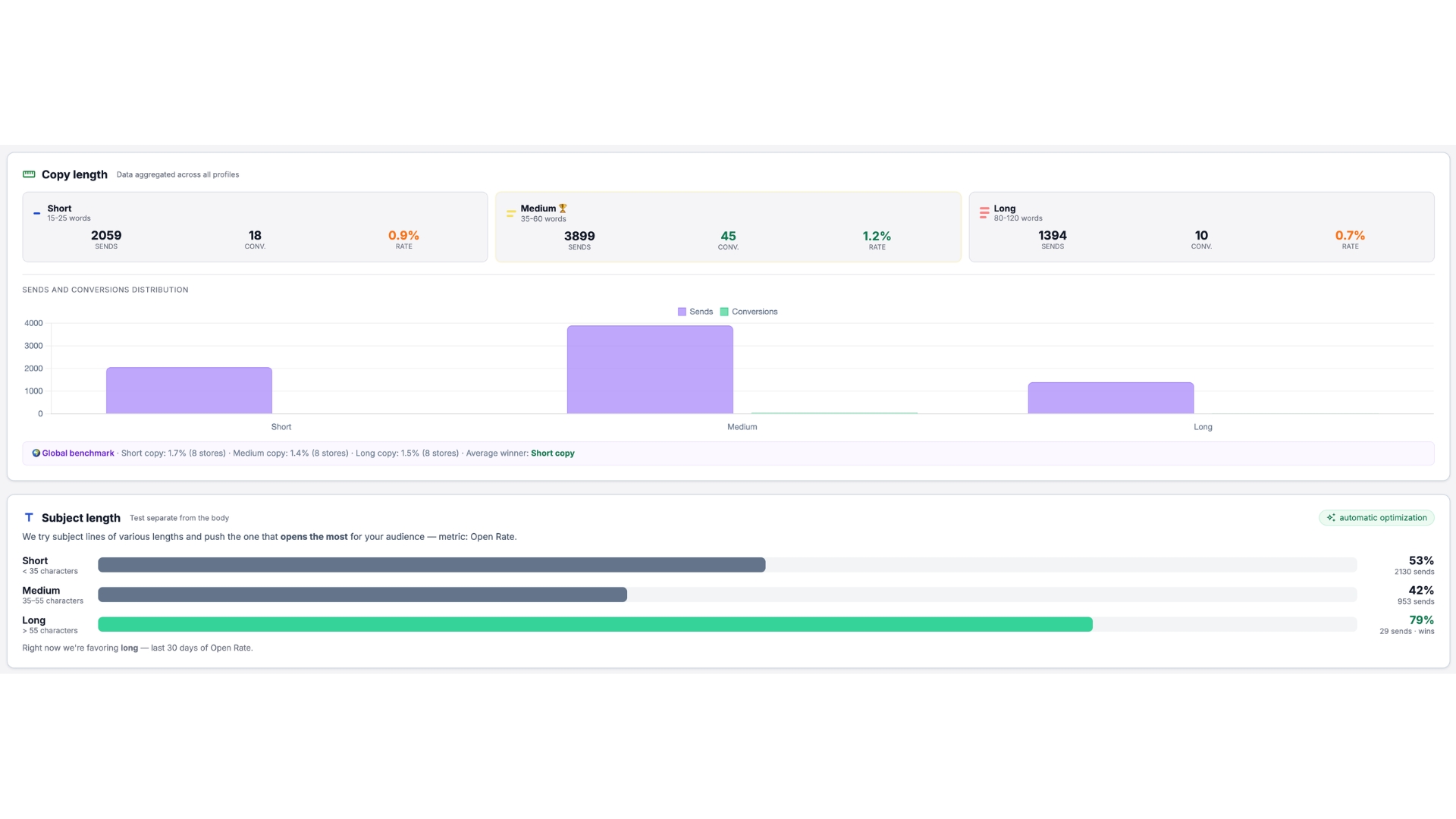This screenshot has height=819, width=1456.
Task: Click the "3899" sends value
Action: click(579, 237)
